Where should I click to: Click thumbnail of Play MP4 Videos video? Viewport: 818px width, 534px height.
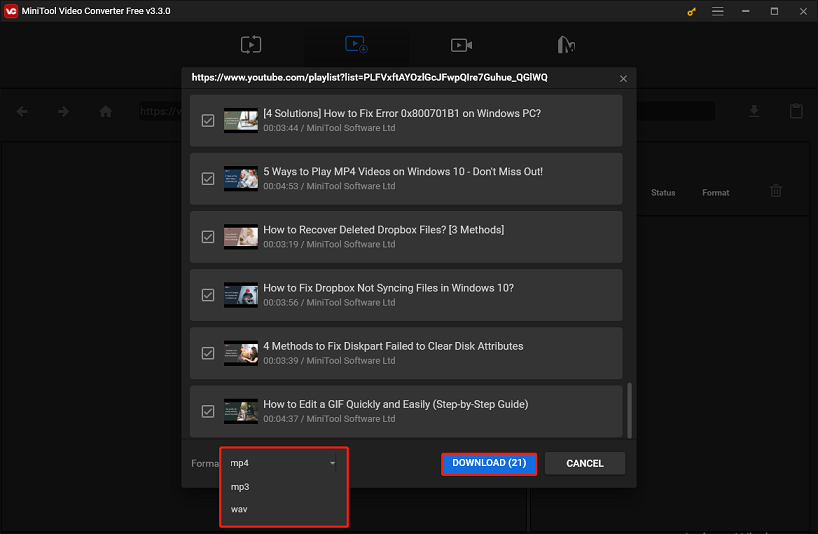click(x=241, y=179)
